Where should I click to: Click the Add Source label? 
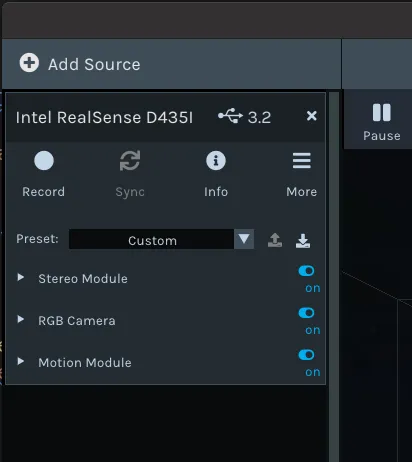coord(94,64)
